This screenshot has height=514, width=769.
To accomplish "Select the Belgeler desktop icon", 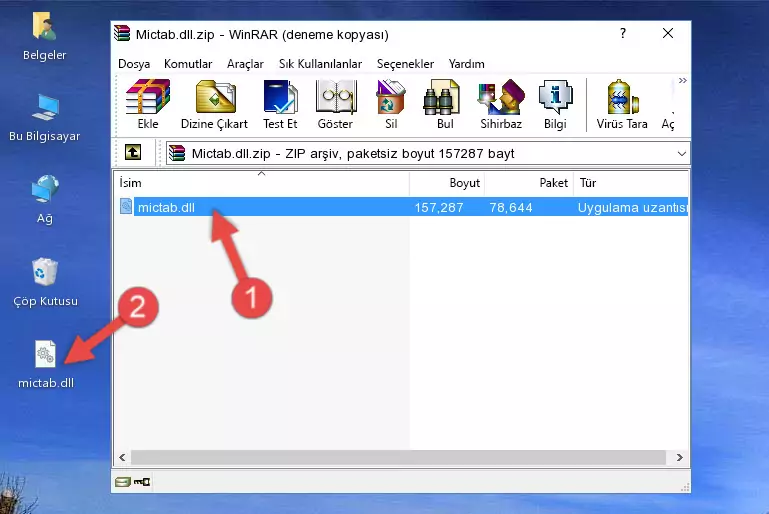I will [x=45, y=37].
